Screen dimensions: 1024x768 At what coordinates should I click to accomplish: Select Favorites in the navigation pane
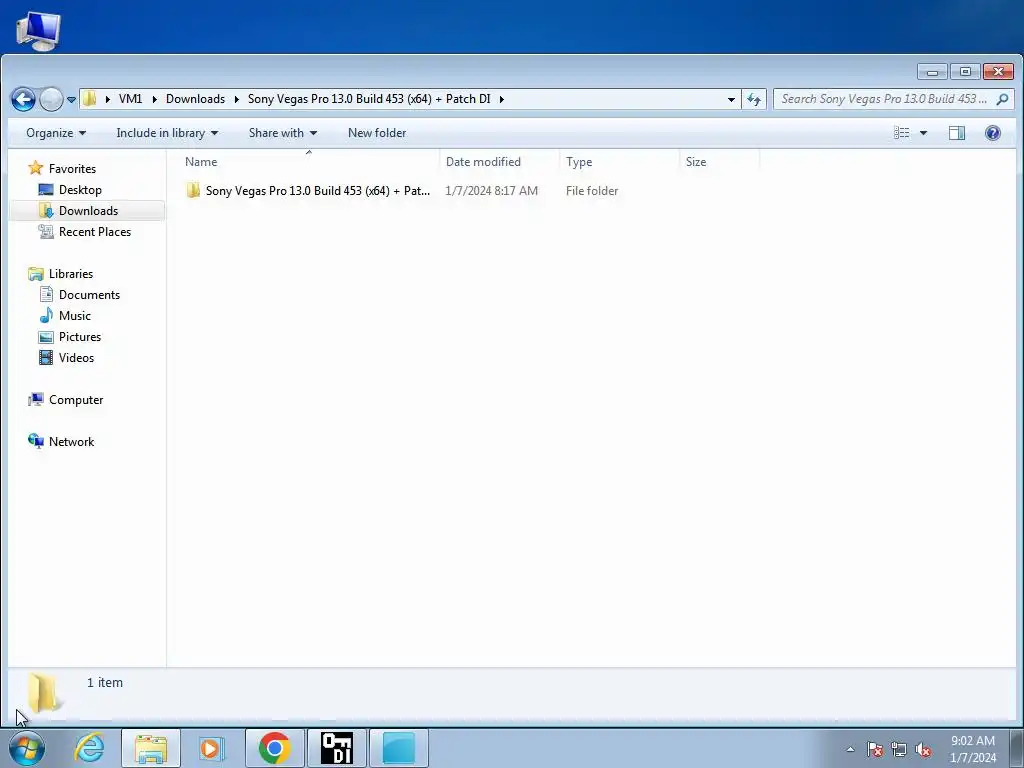(x=72, y=168)
